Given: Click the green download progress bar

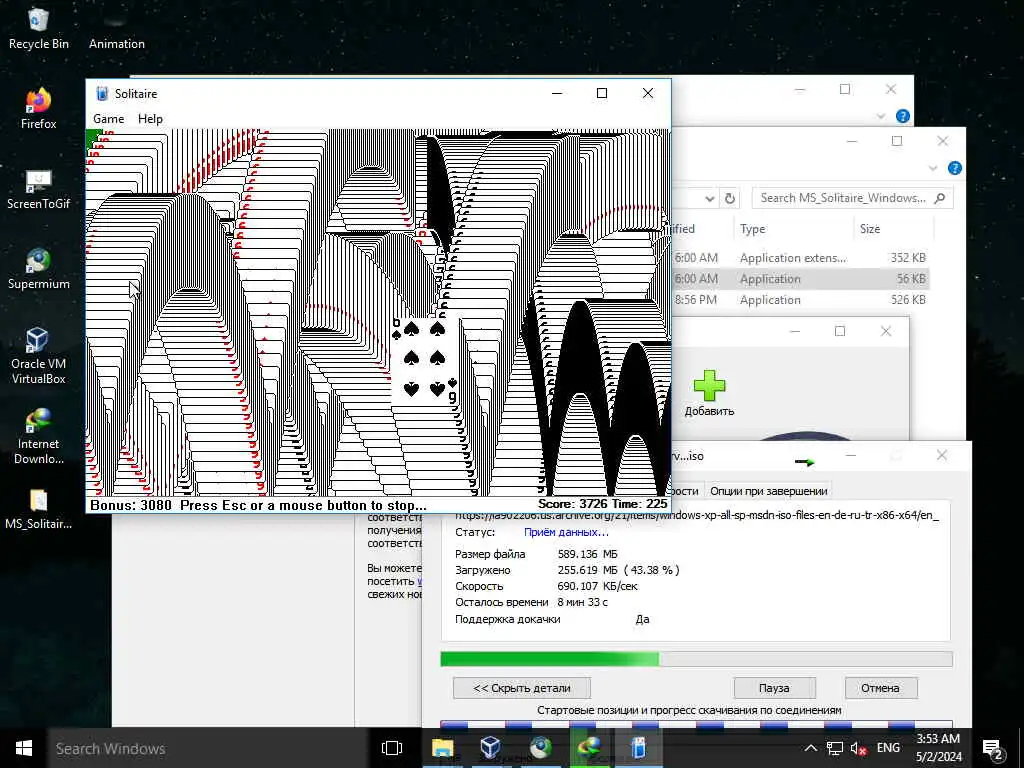Looking at the screenshot, I should click(x=550, y=659).
